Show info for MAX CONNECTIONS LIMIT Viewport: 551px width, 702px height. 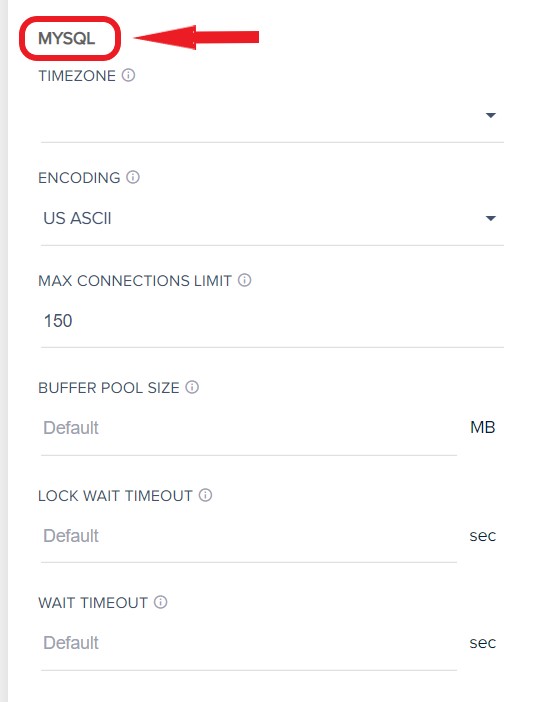tap(244, 280)
